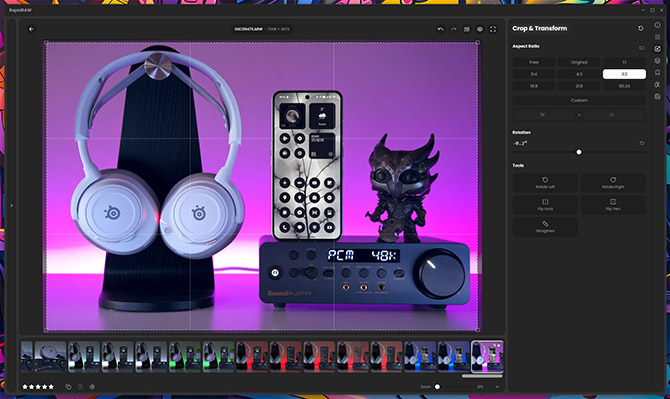This screenshot has width=670, height=399.
Task: Copy the current adjustments
Action: coord(68,387)
